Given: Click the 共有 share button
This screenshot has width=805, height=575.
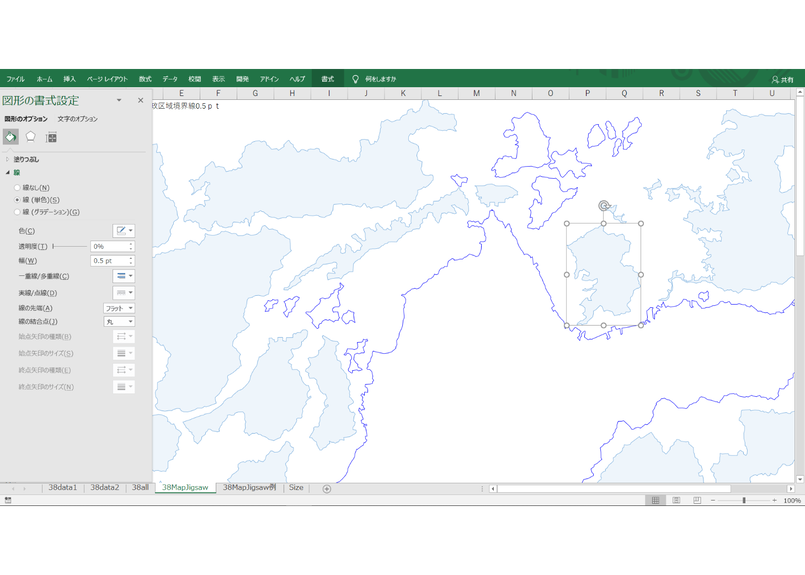Looking at the screenshot, I should (x=782, y=80).
